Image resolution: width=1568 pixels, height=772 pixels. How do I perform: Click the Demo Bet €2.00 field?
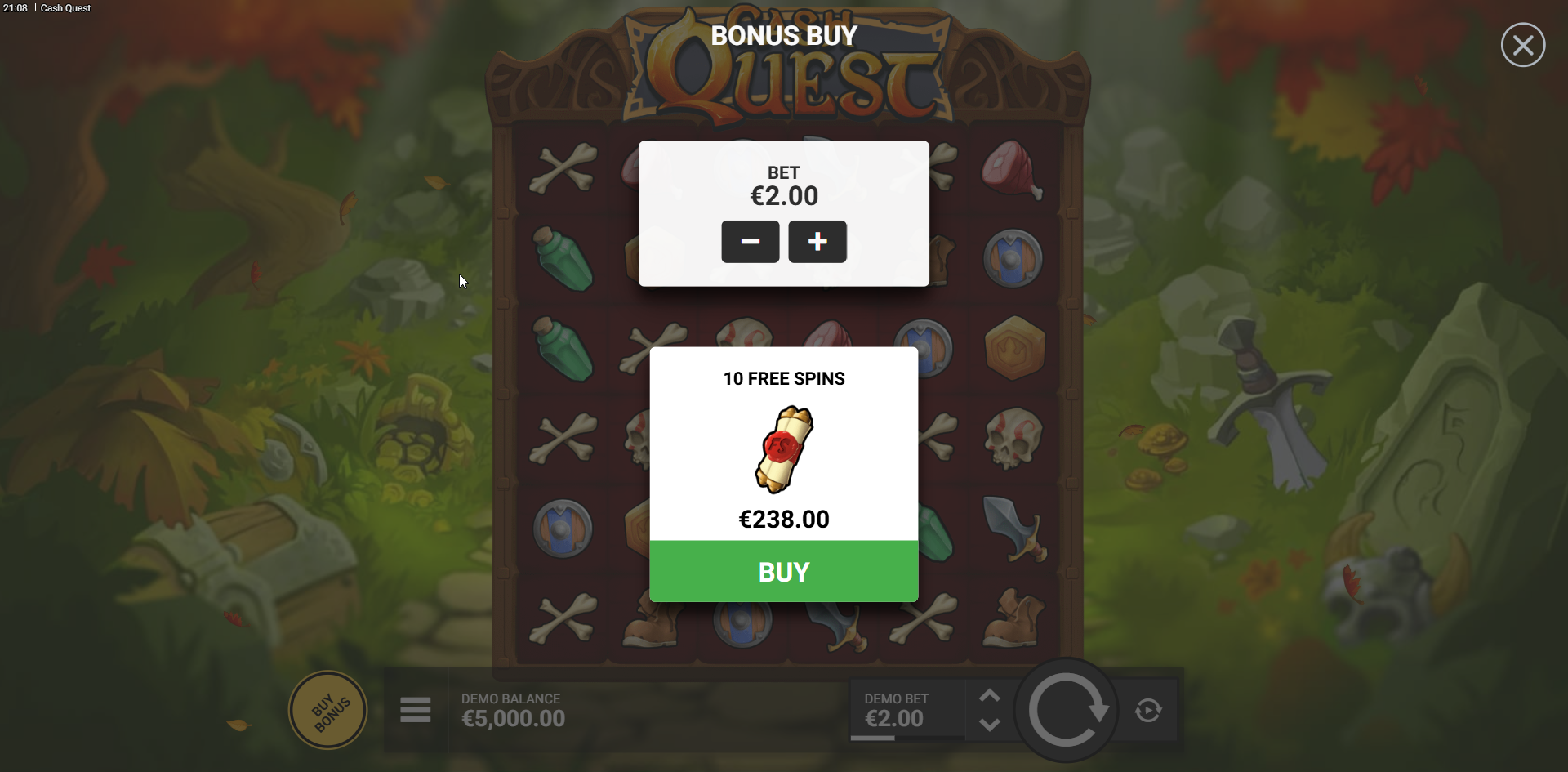[906, 710]
